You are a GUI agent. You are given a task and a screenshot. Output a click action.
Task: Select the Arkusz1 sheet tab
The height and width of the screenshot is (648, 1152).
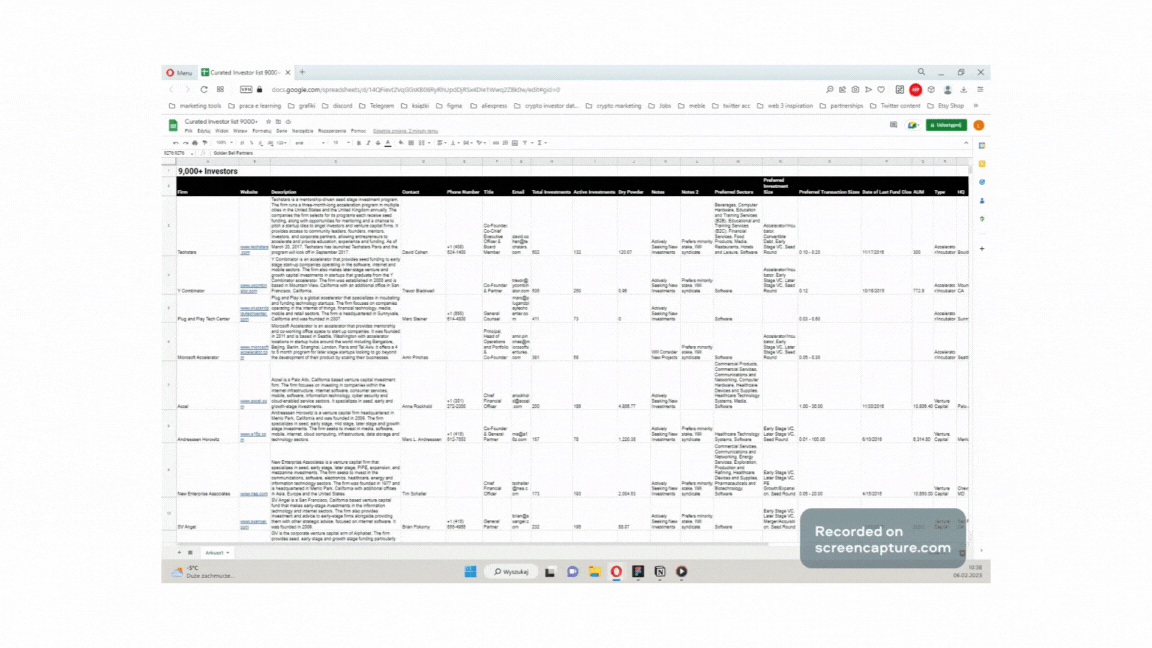[217, 552]
